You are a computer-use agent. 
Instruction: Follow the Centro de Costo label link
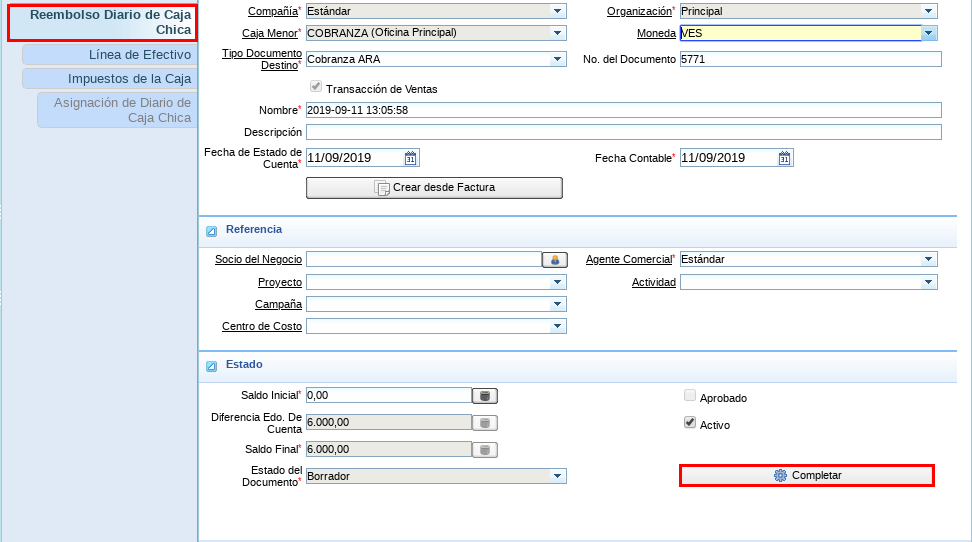[262, 326]
